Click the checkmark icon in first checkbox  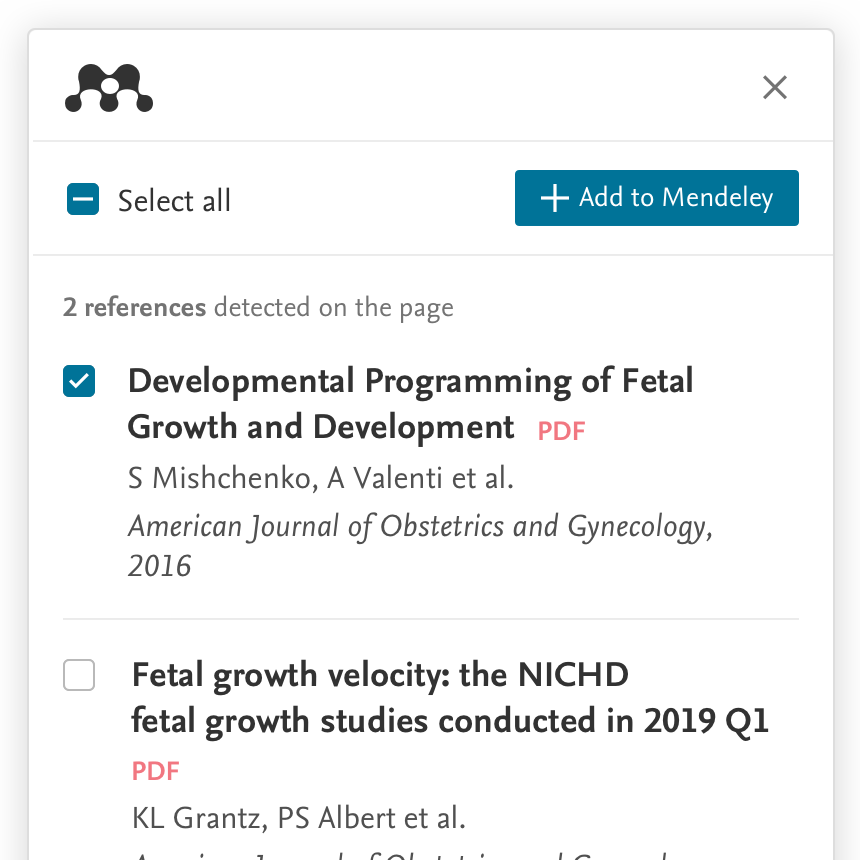click(79, 381)
